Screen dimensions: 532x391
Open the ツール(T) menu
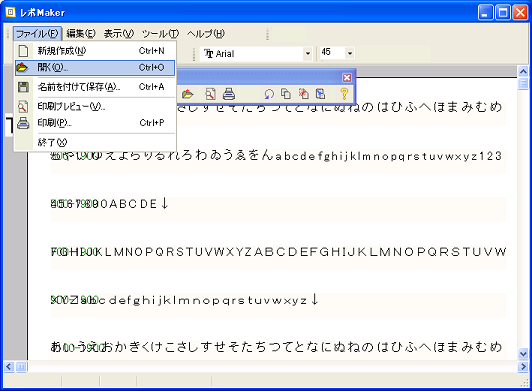tap(160, 34)
